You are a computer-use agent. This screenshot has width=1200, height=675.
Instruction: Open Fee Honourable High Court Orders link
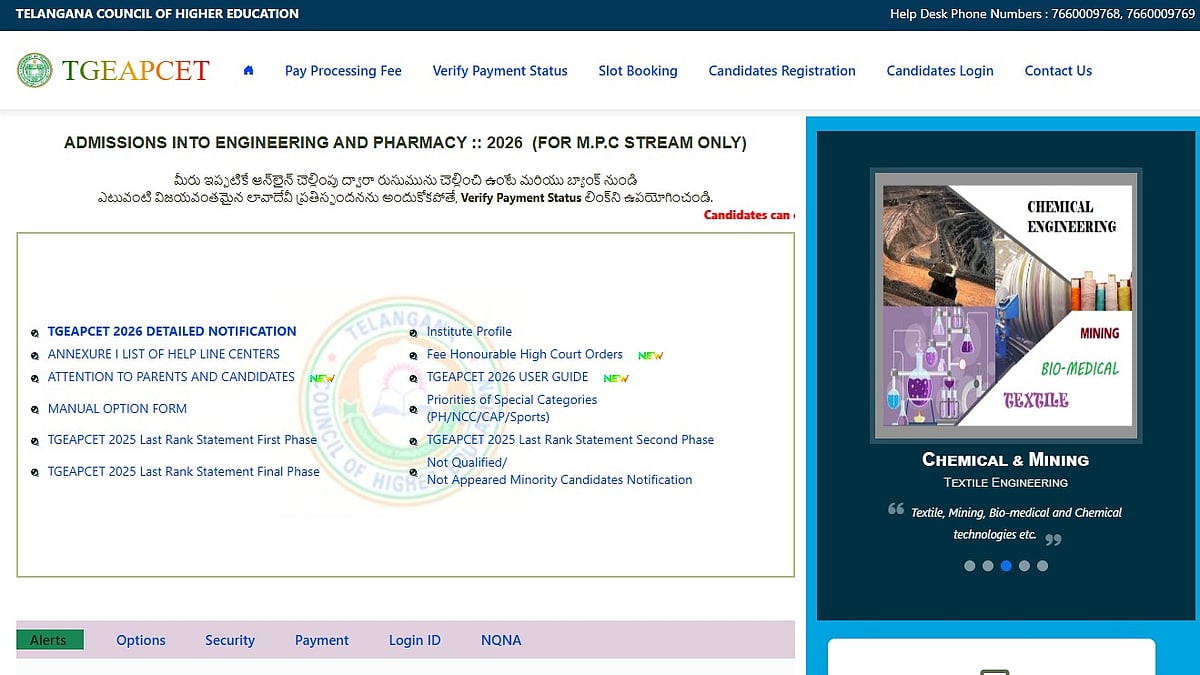click(525, 355)
